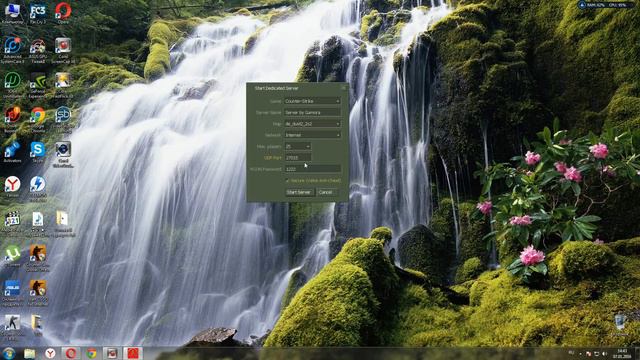Select the Media Player Classic 321 icon

pyautogui.click(x=12, y=223)
